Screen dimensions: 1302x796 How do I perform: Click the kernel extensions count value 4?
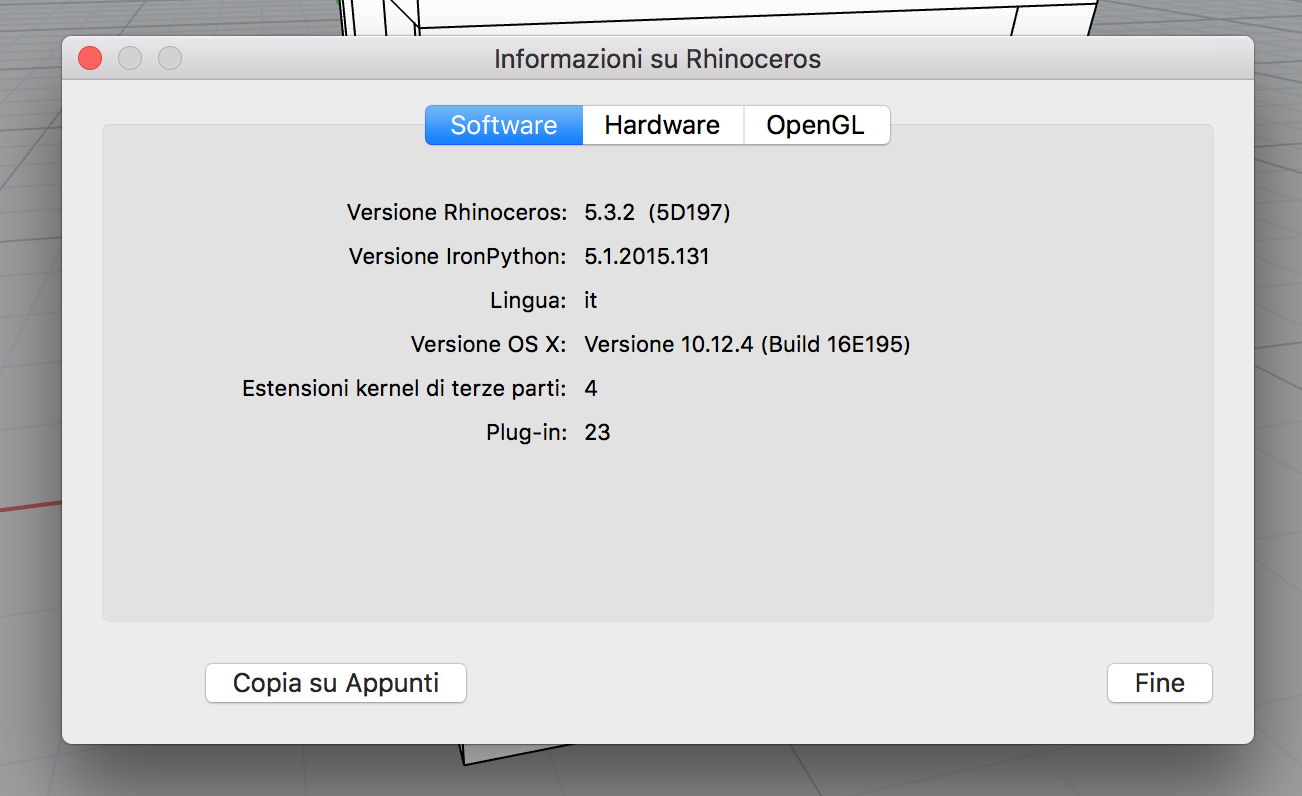(591, 388)
